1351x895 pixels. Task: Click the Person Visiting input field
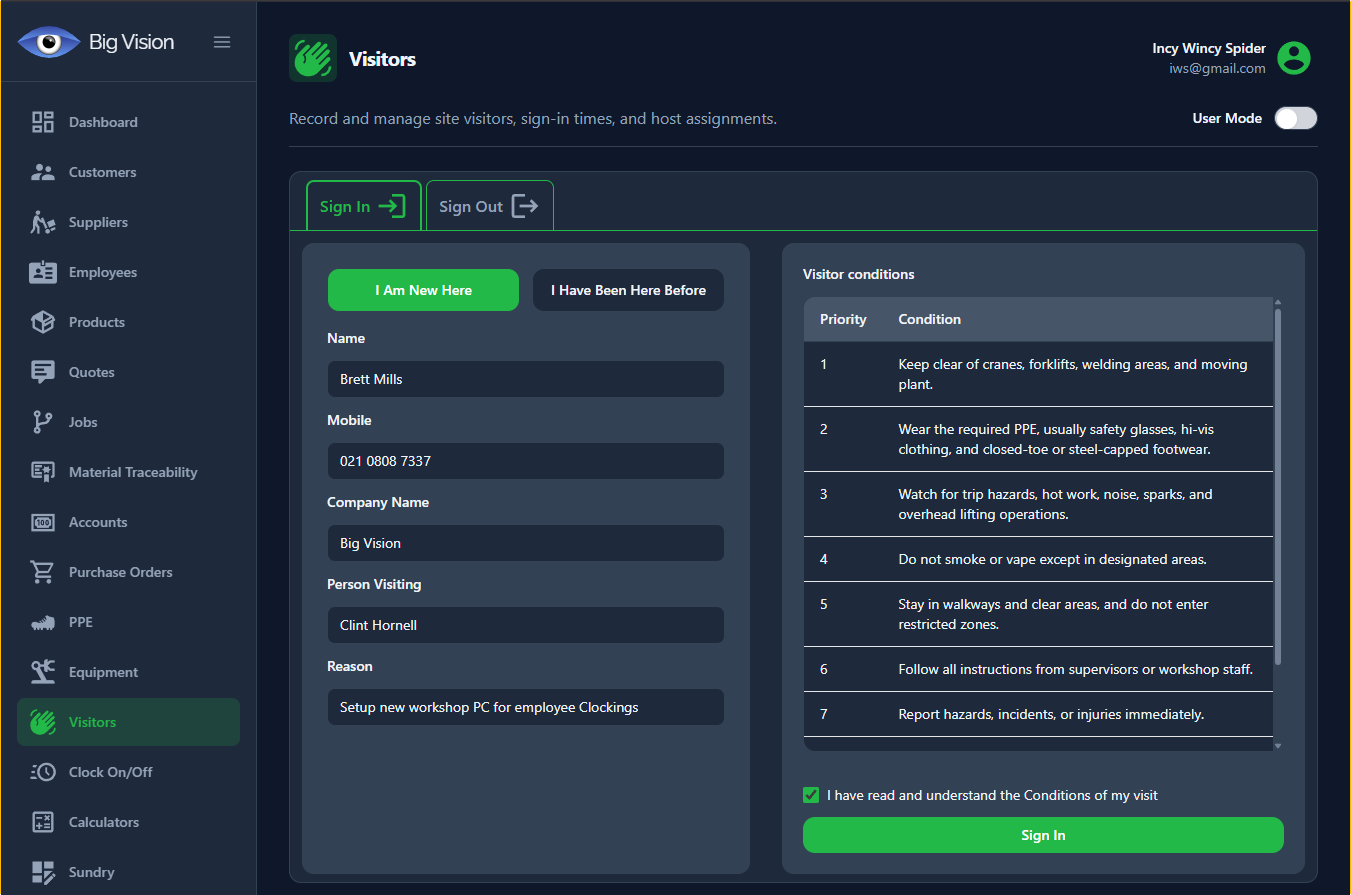(x=525, y=625)
